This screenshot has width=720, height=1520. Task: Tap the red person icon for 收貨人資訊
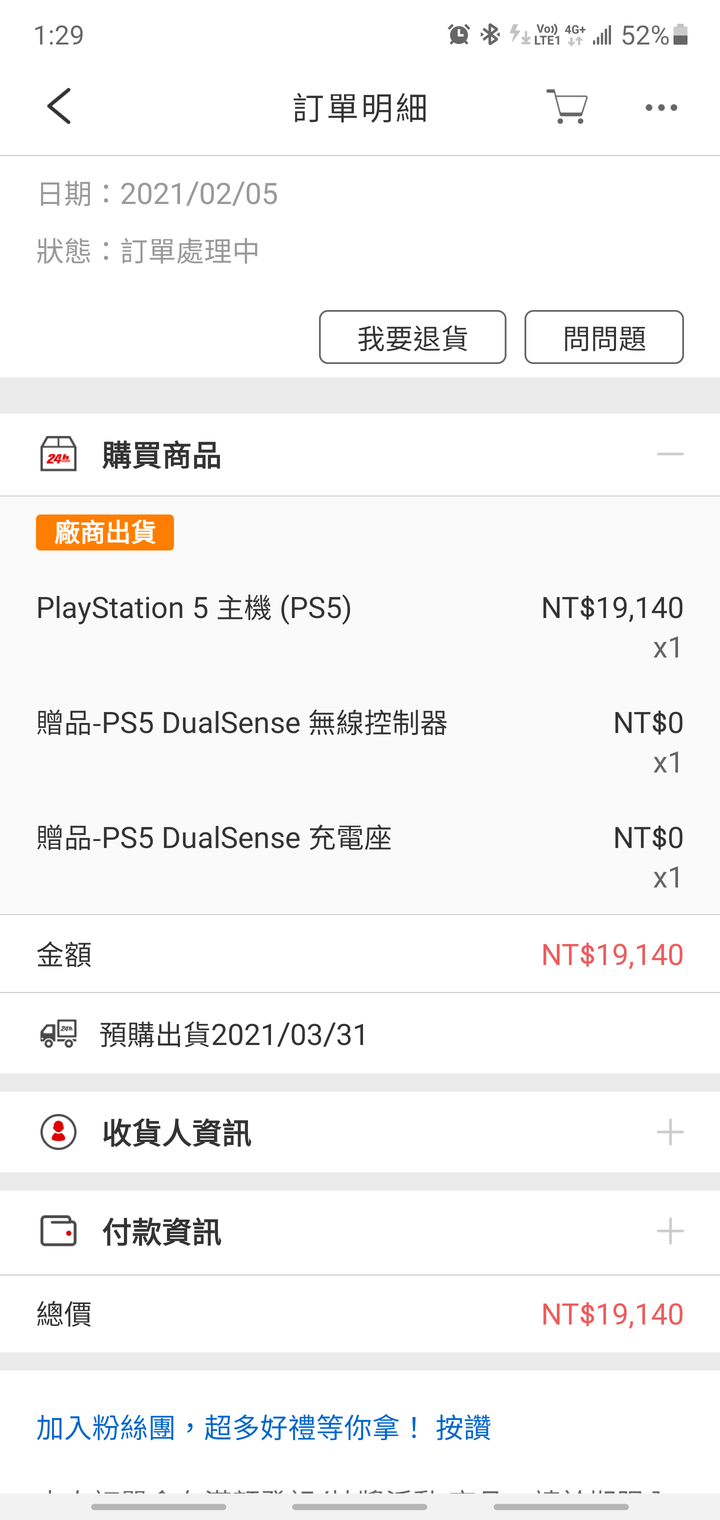(58, 1132)
